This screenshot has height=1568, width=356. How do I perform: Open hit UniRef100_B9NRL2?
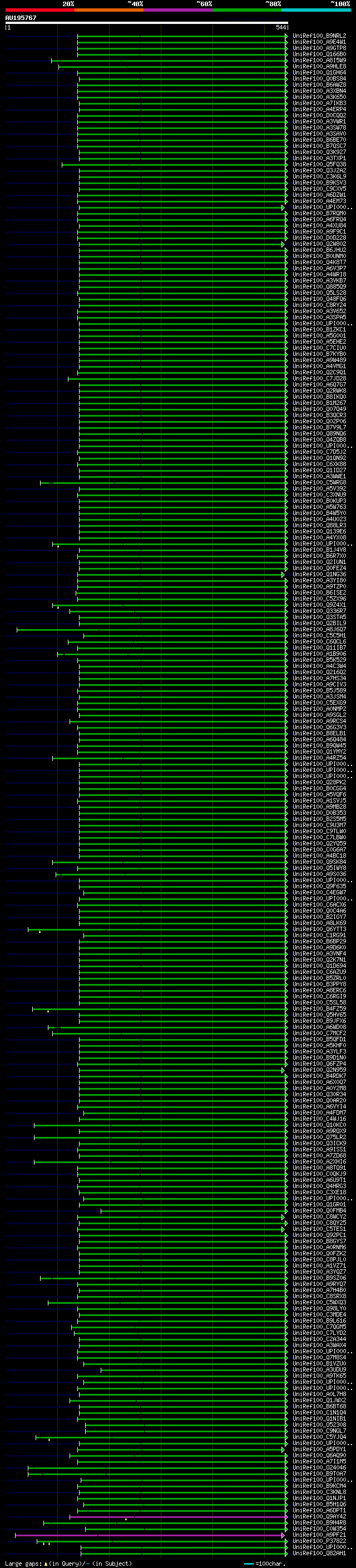(x=319, y=36)
